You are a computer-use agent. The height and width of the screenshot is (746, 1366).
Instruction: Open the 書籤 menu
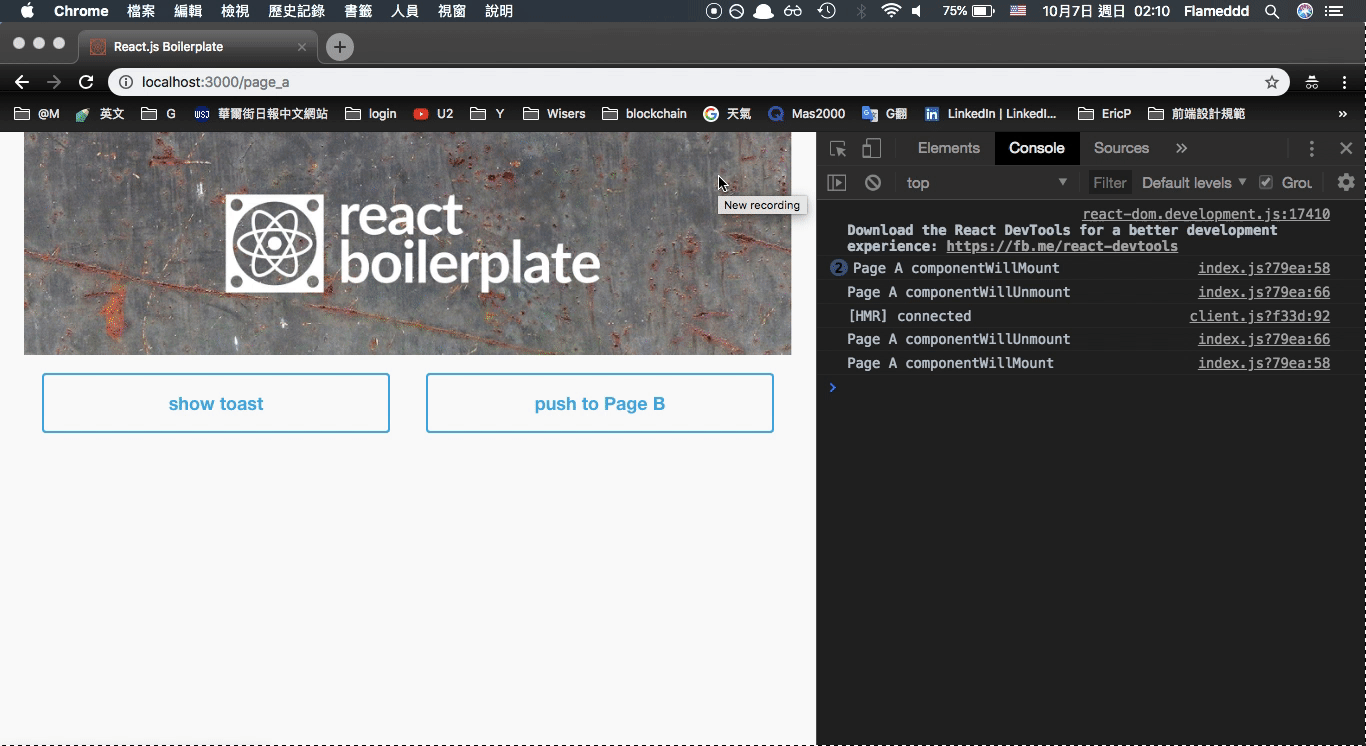[x=358, y=11]
